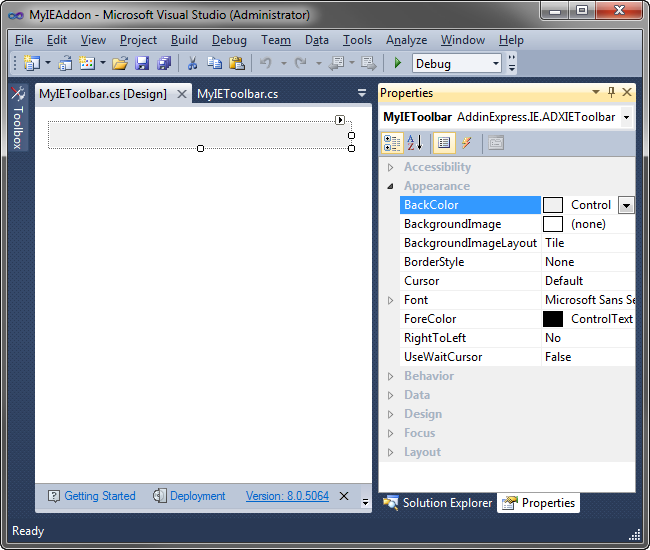Click the Paste clipboard icon
Image resolution: width=650 pixels, height=550 pixels.
[x=237, y=63]
